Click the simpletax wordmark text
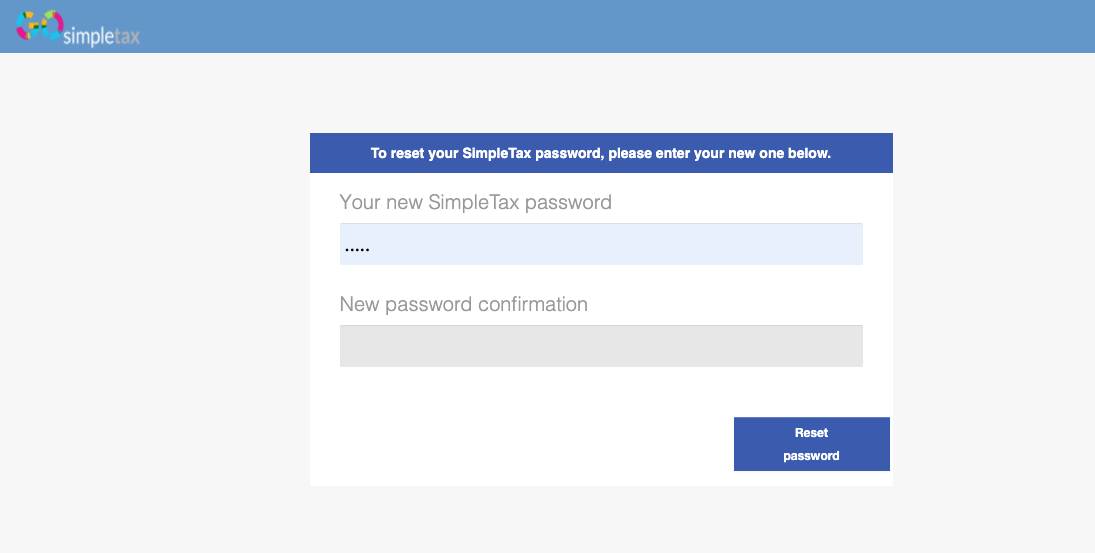The width and height of the screenshot is (1095, 553). [x=101, y=36]
